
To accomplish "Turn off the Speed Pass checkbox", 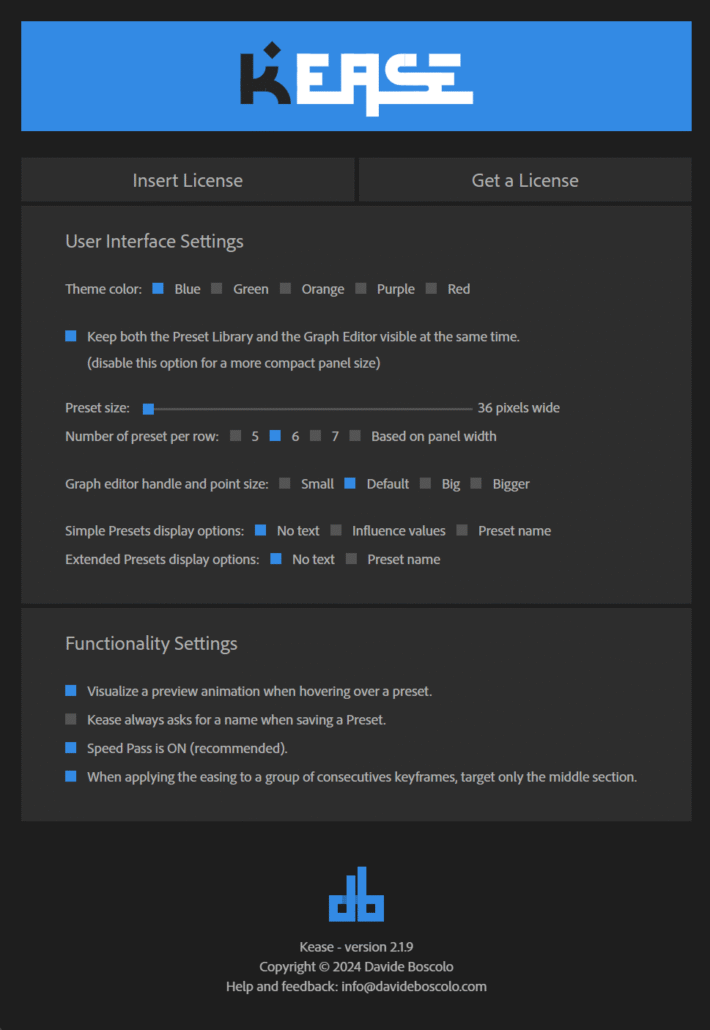I will 71,748.
